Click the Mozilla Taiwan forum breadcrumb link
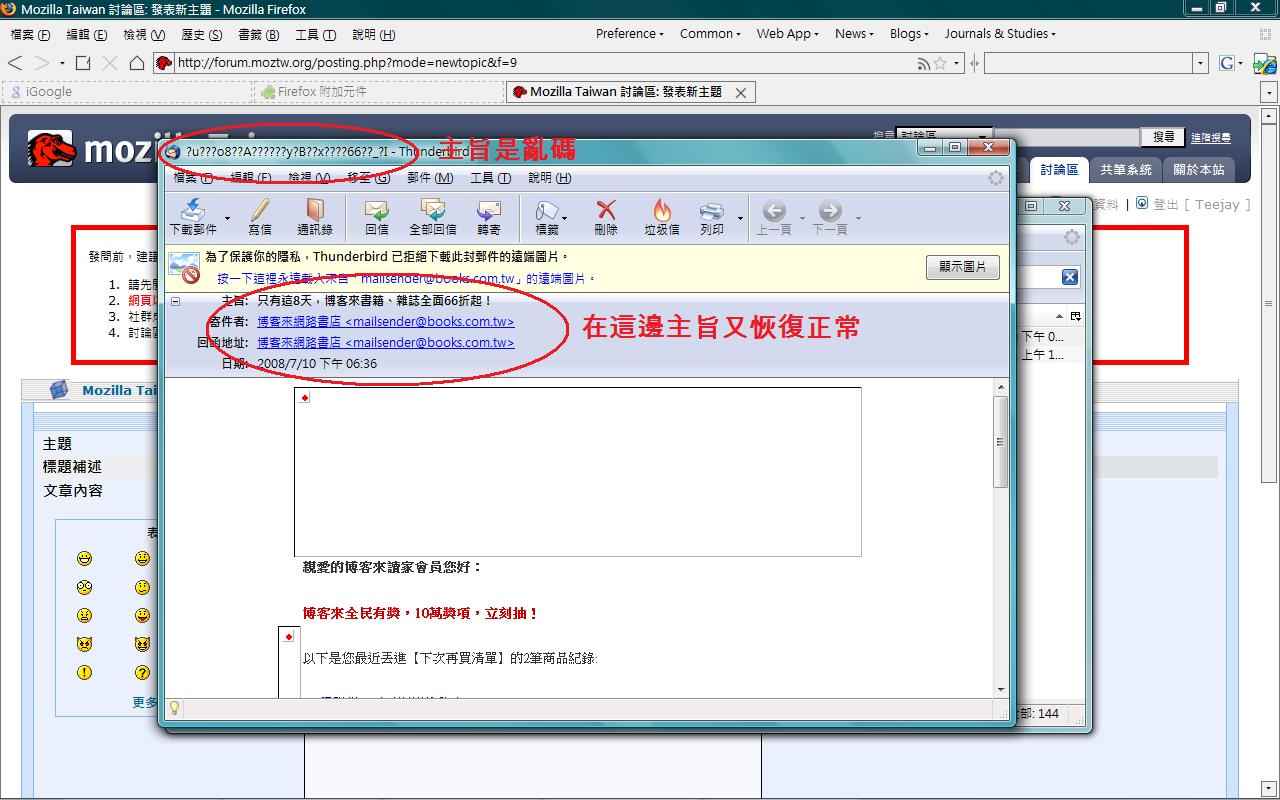Viewport: 1280px width, 800px height. coord(119,391)
